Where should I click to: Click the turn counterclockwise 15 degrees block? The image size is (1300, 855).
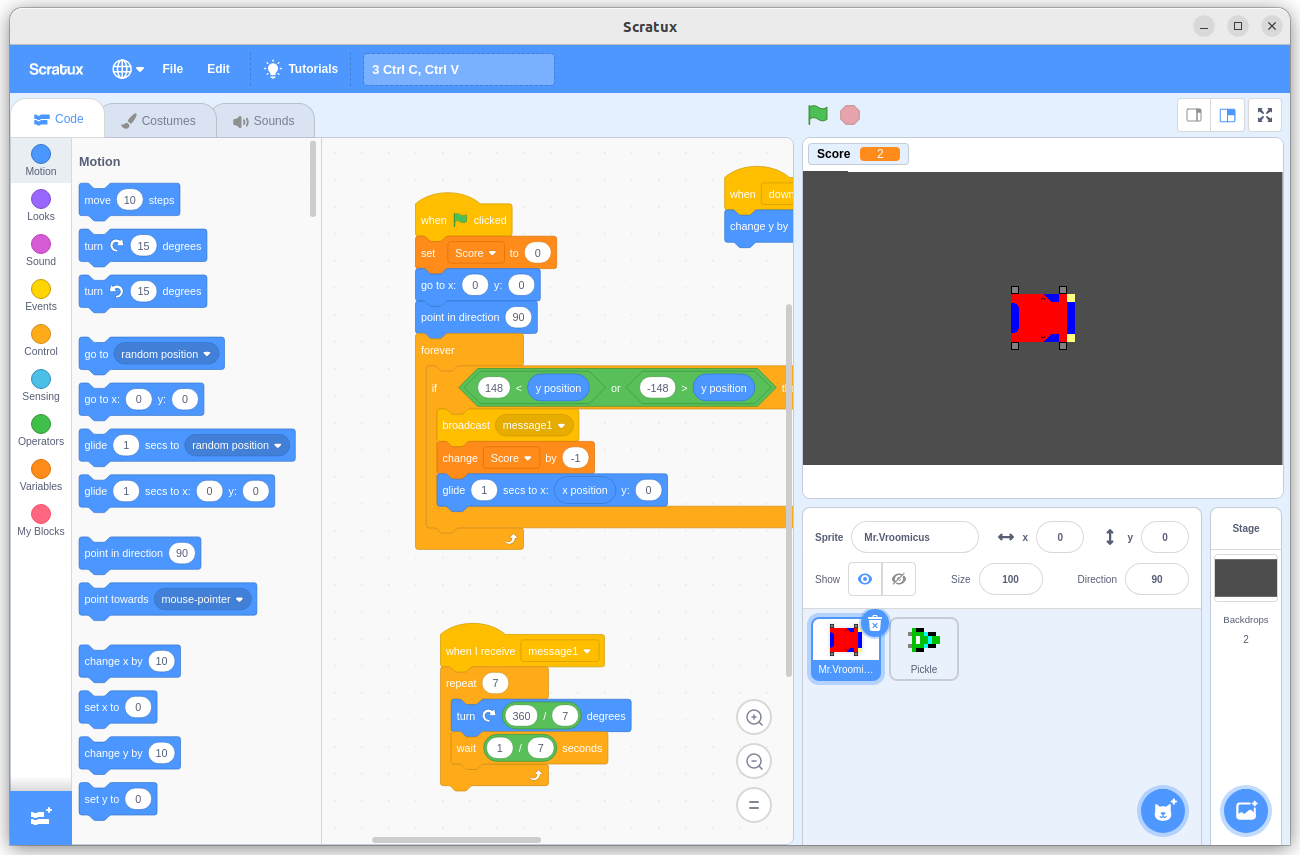coord(143,292)
